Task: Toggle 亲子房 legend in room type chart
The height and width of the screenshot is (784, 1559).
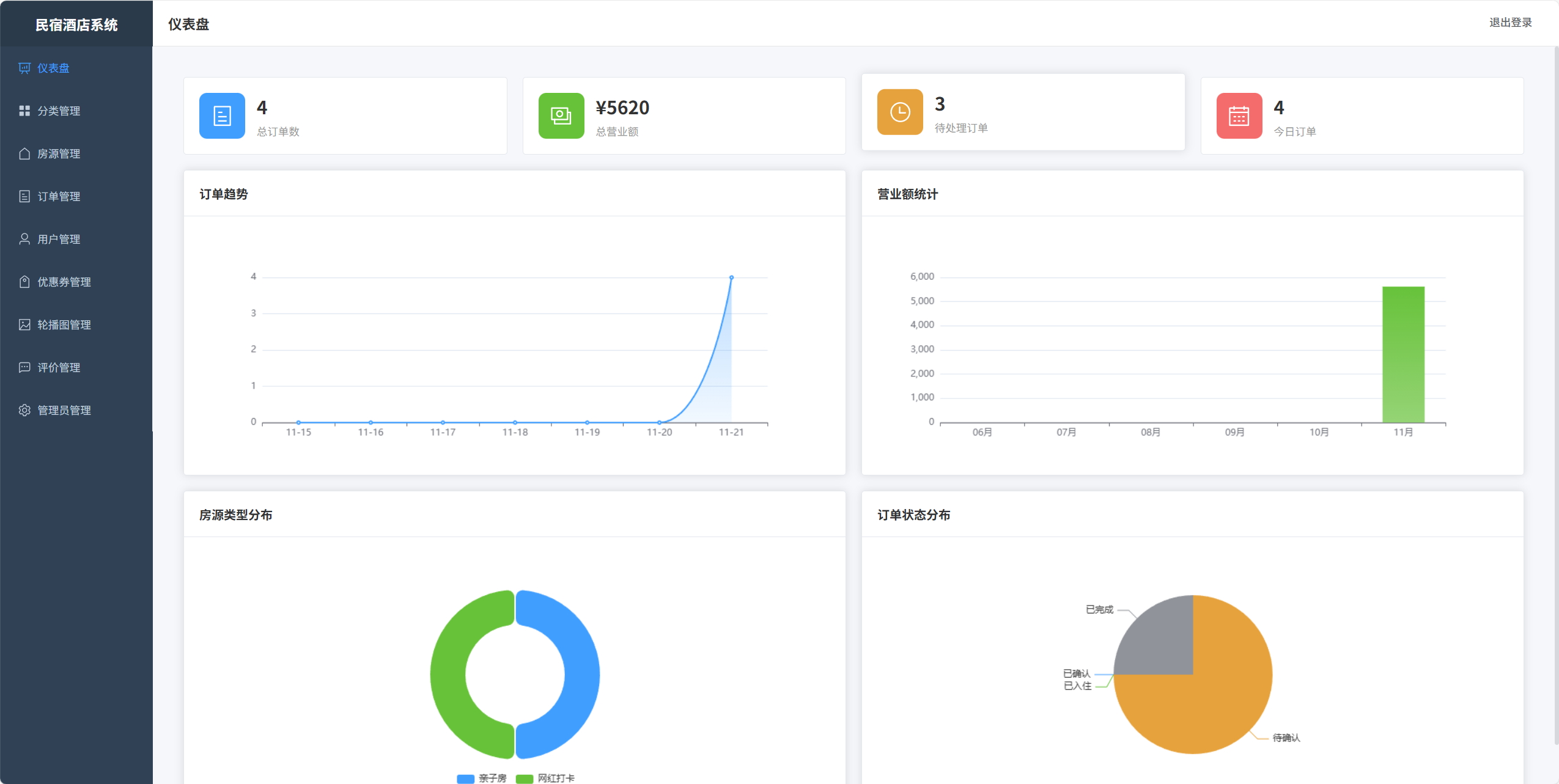Action: (x=482, y=778)
